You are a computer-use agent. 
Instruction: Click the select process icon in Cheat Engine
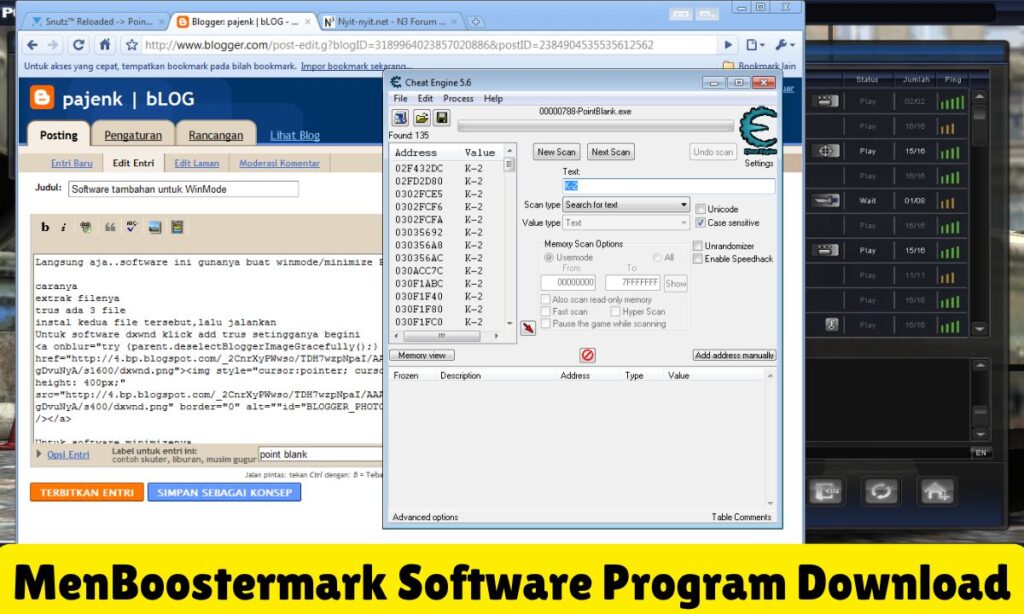click(397, 118)
